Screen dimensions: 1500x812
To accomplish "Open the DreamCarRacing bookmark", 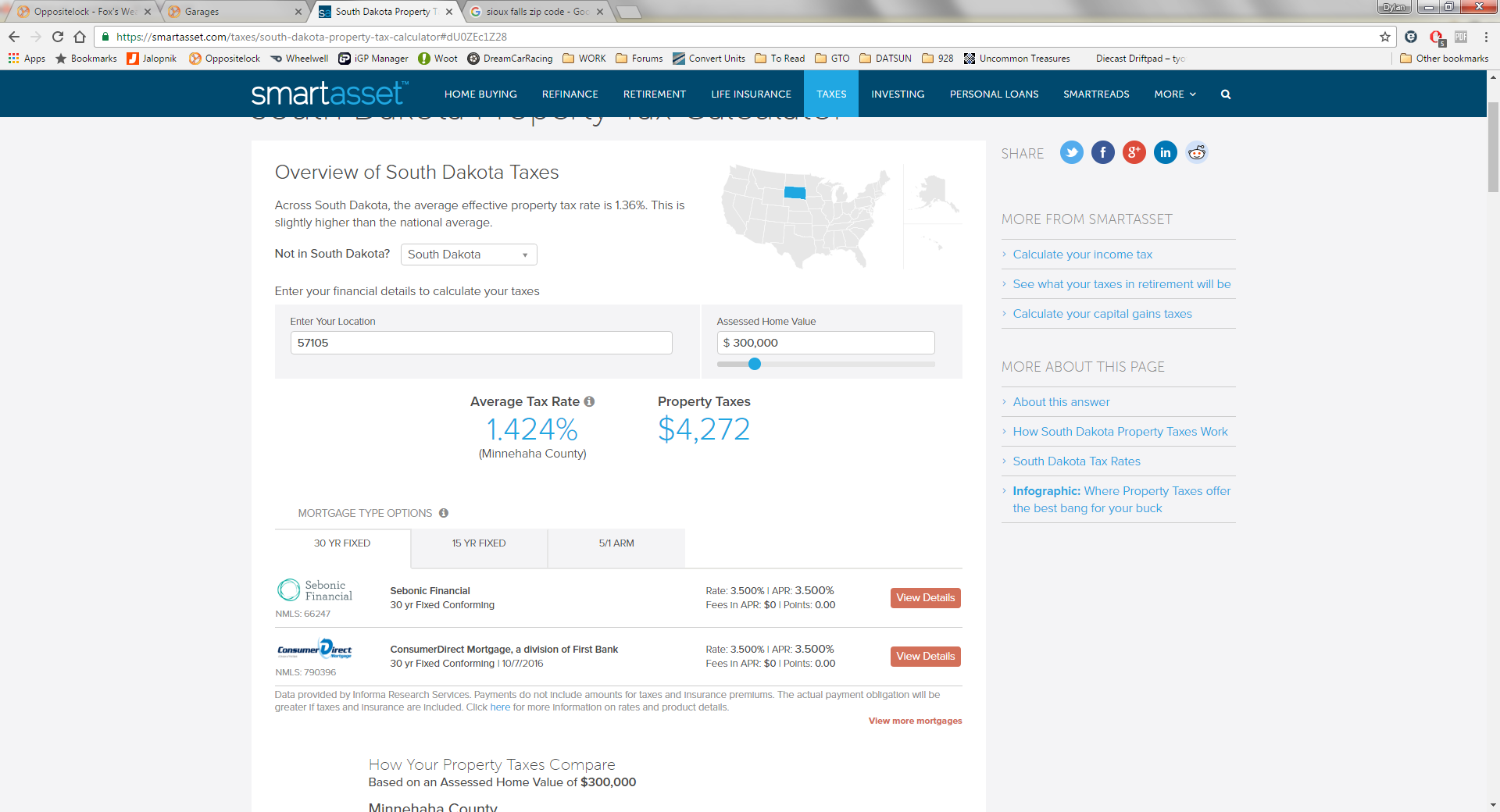I will (510, 59).
